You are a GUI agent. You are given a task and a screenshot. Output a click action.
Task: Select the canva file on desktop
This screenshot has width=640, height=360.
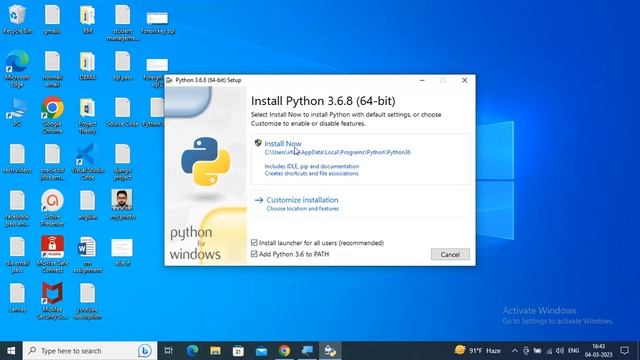(17, 297)
